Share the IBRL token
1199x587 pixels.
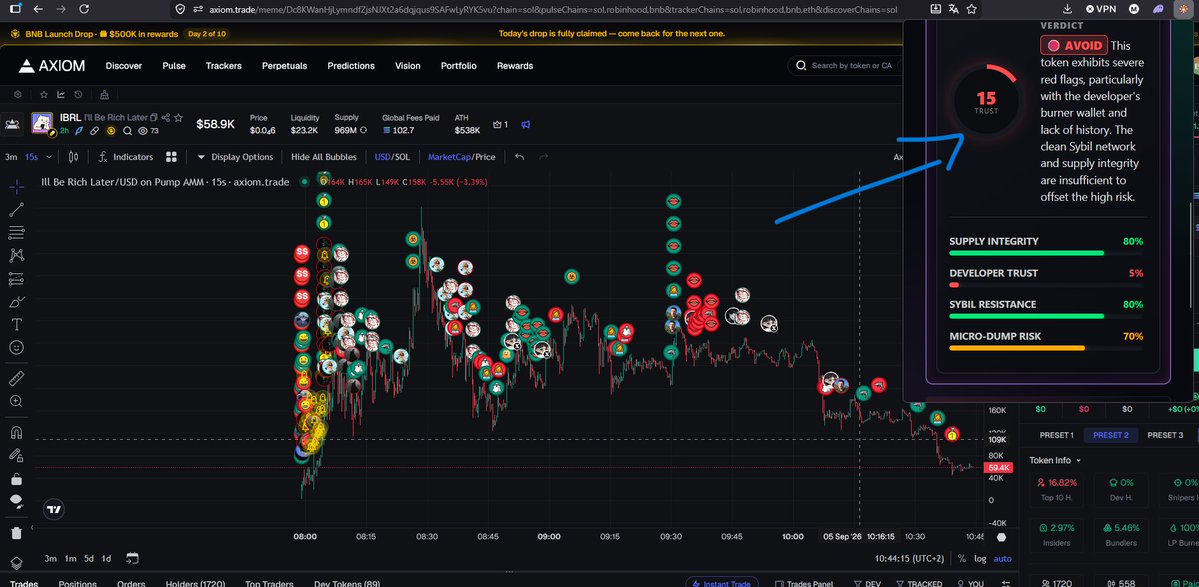[166, 118]
